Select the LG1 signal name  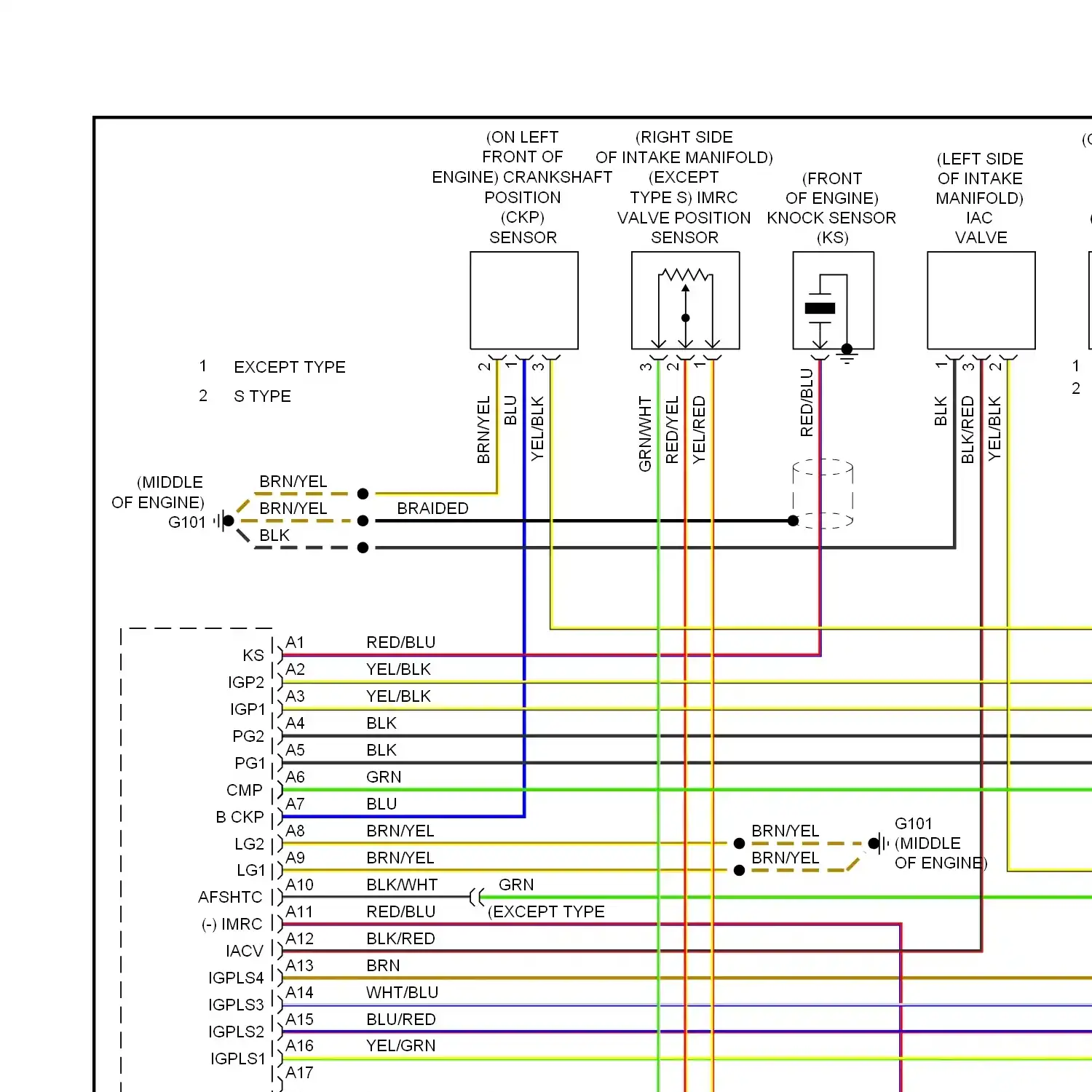pyautogui.click(x=251, y=870)
